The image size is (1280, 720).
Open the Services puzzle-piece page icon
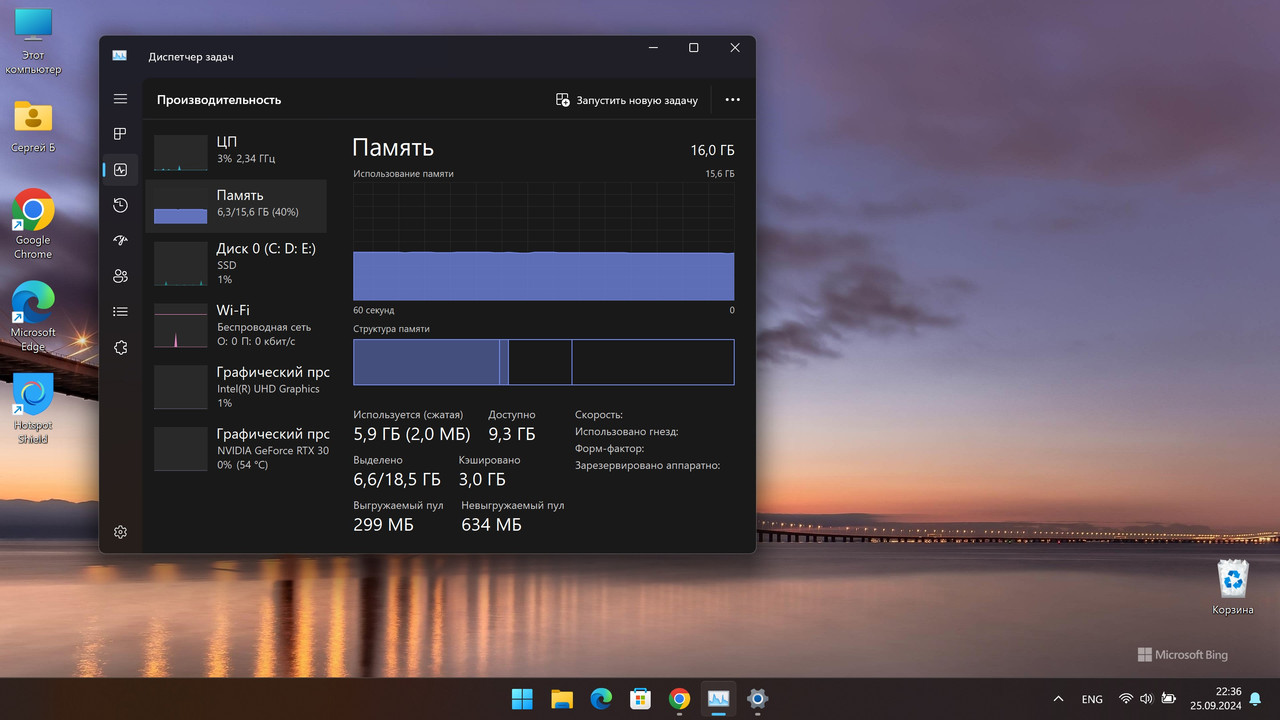(x=120, y=347)
